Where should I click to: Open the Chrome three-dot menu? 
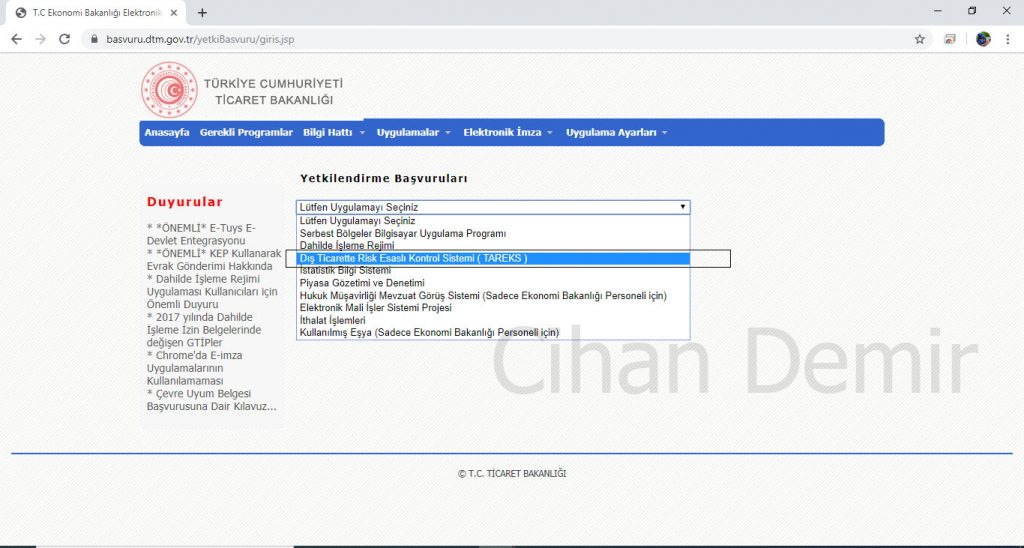click(x=1008, y=39)
